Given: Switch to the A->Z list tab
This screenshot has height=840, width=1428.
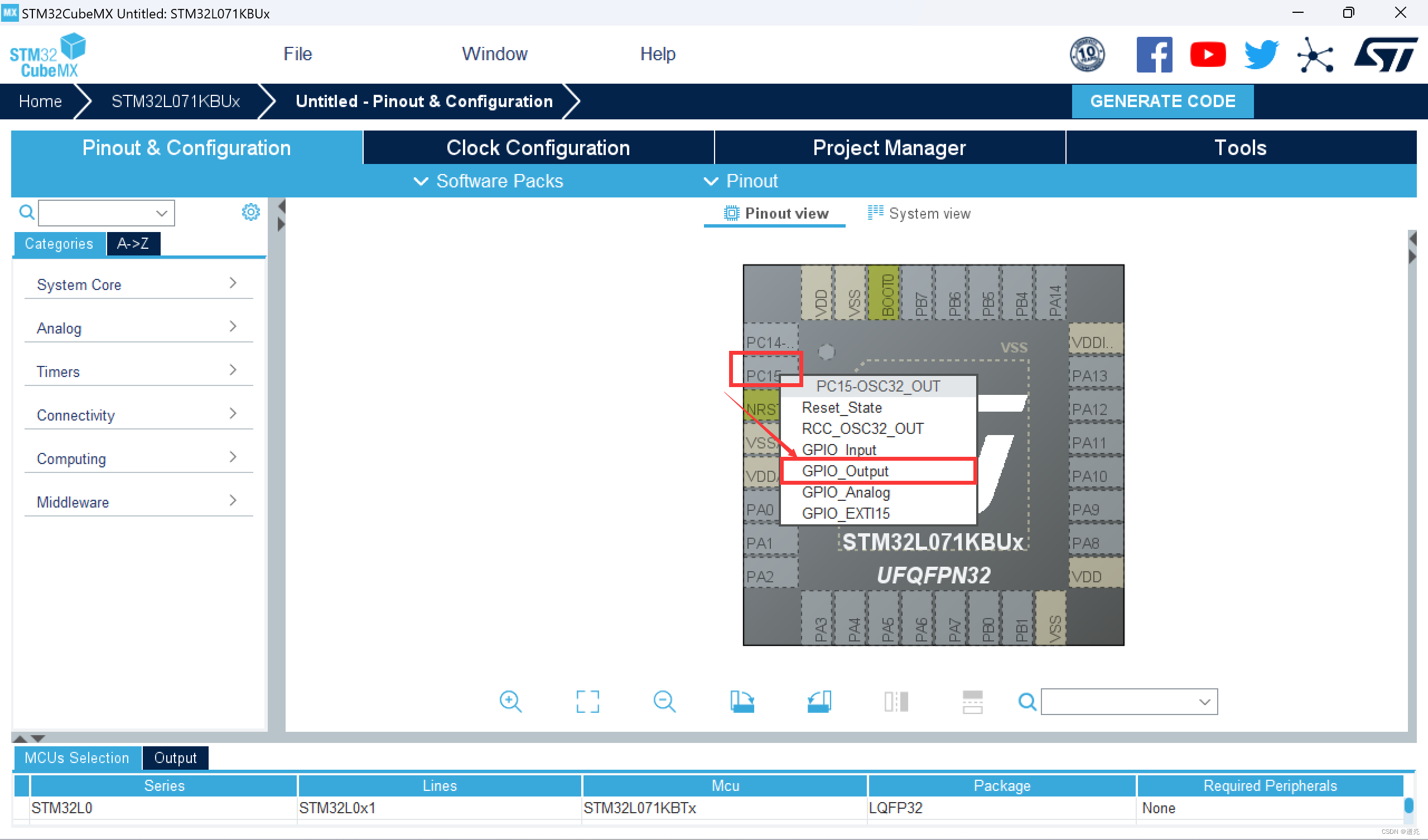Looking at the screenshot, I should [x=133, y=243].
